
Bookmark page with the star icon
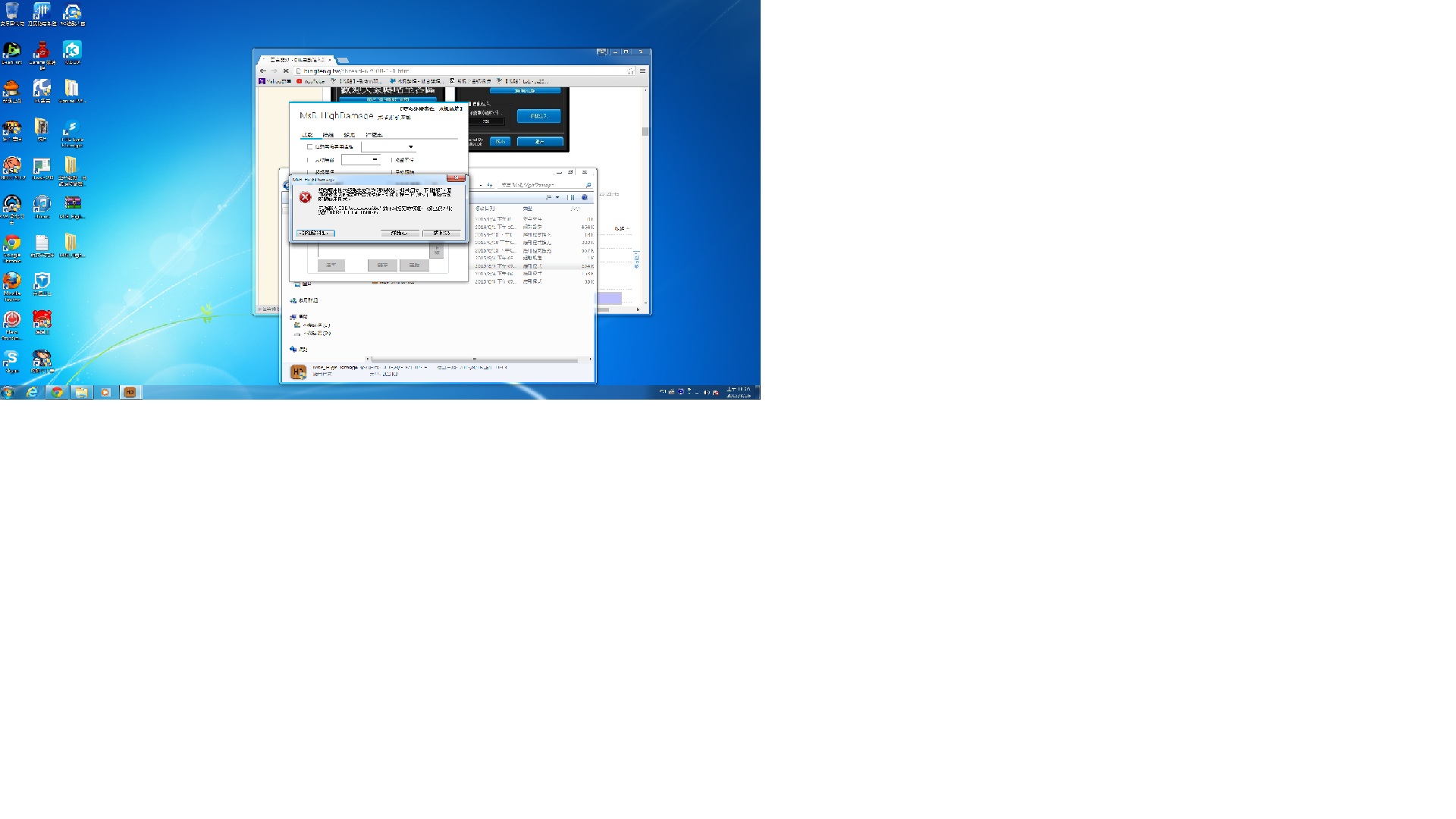point(630,71)
